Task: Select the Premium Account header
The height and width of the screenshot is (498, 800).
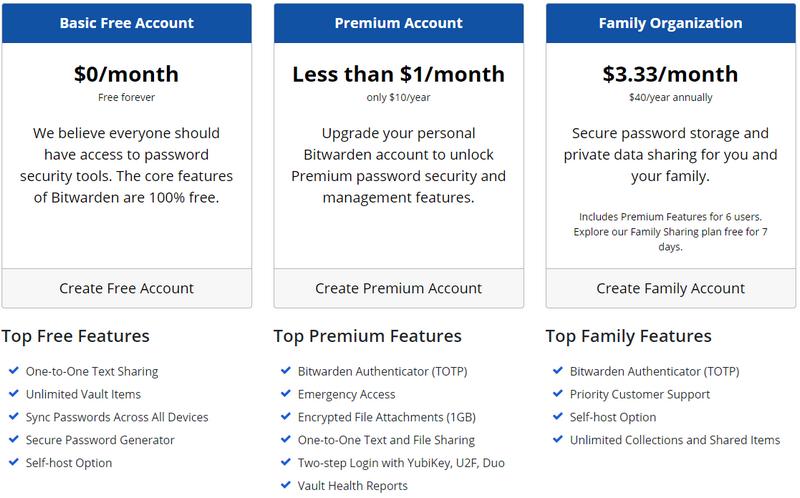Action: [x=398, y=23]
